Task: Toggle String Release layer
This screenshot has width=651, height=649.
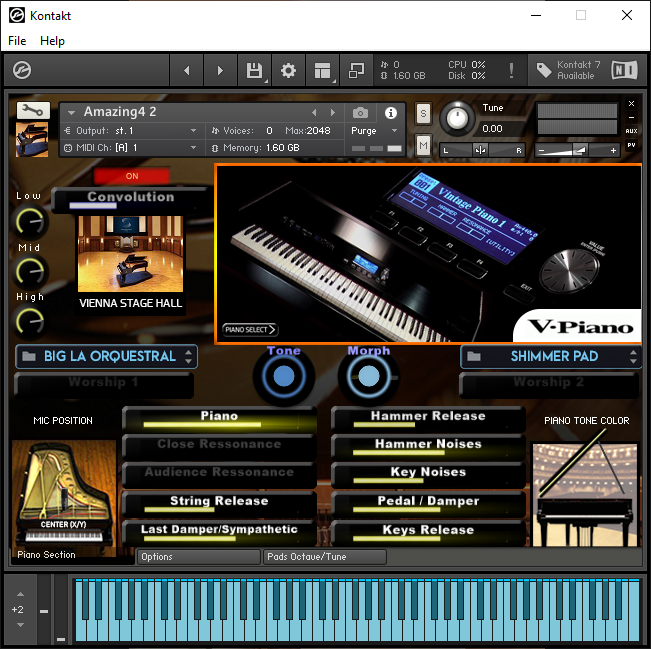Action: tap(219, 504)
